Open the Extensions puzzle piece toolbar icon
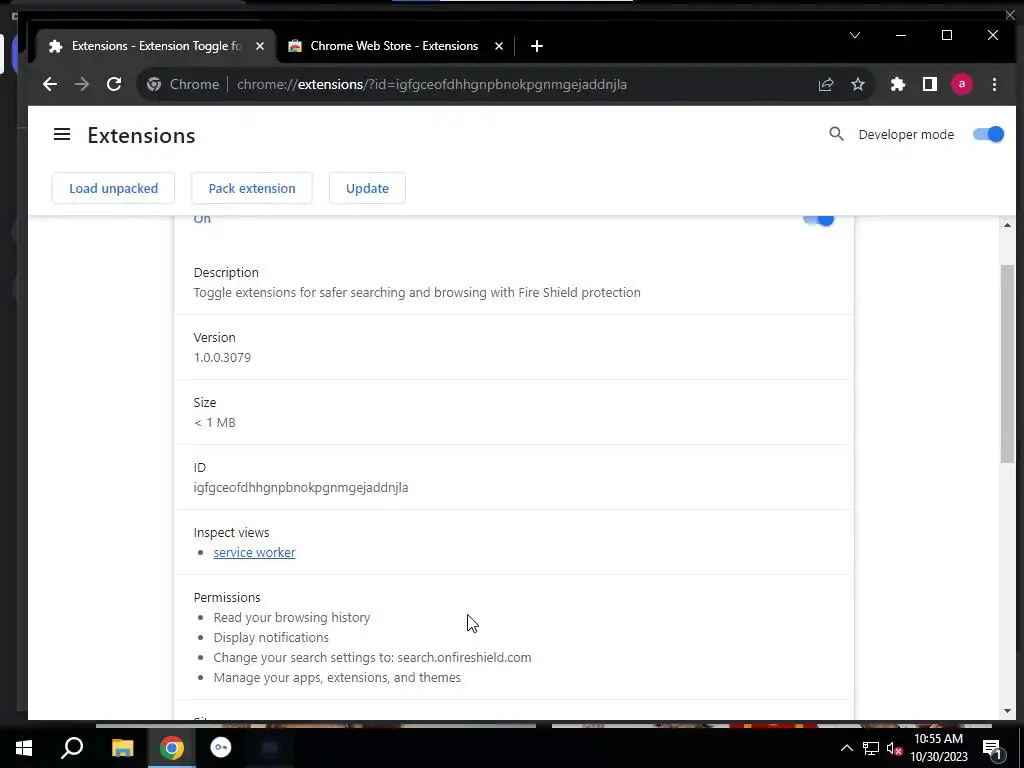 coord(898,84)
